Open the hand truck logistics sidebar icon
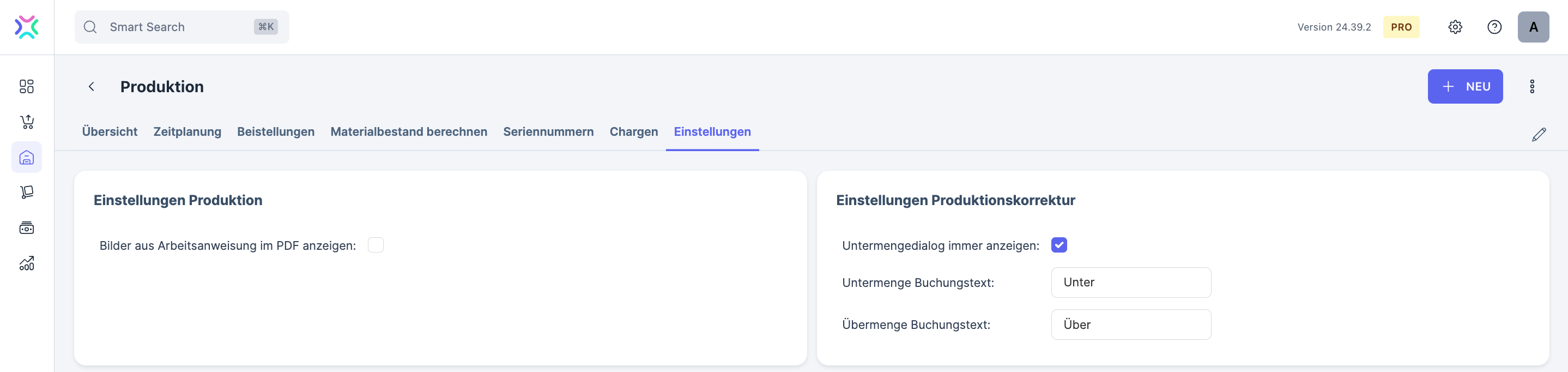 pos(27,193)
